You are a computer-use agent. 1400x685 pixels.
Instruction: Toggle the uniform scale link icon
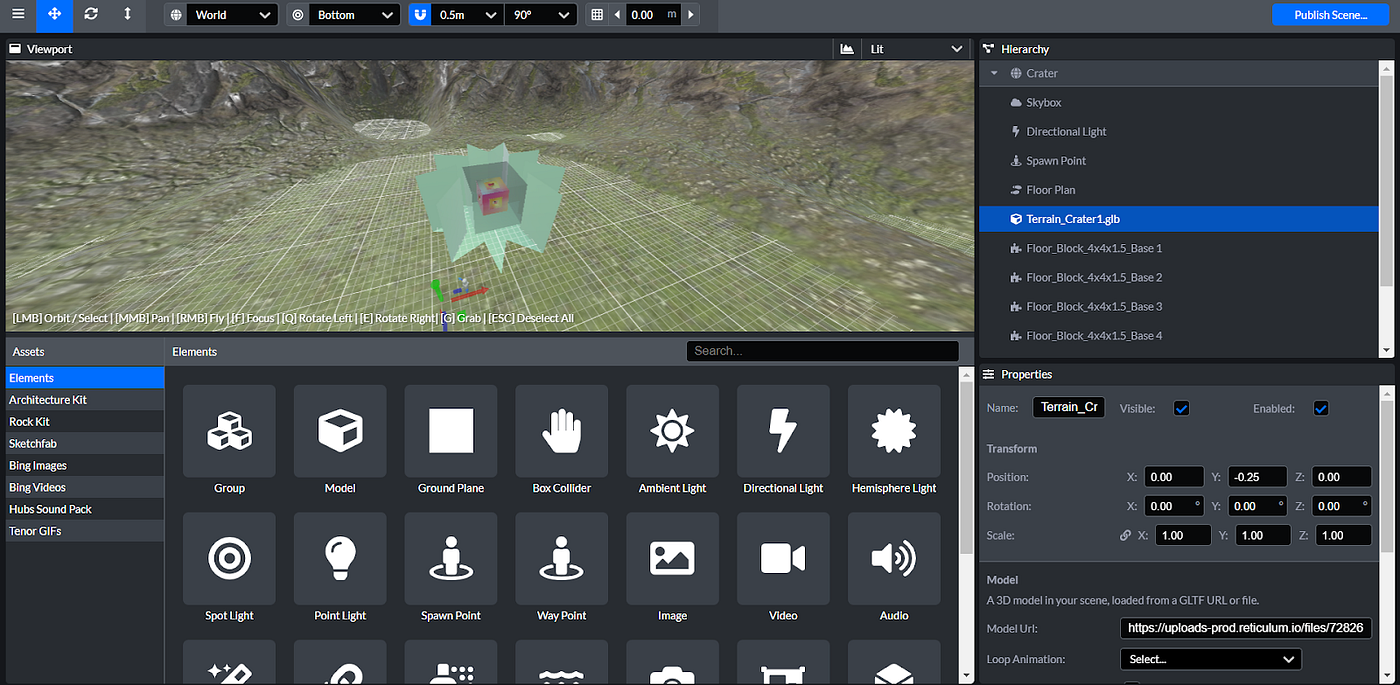point(1126,535)
